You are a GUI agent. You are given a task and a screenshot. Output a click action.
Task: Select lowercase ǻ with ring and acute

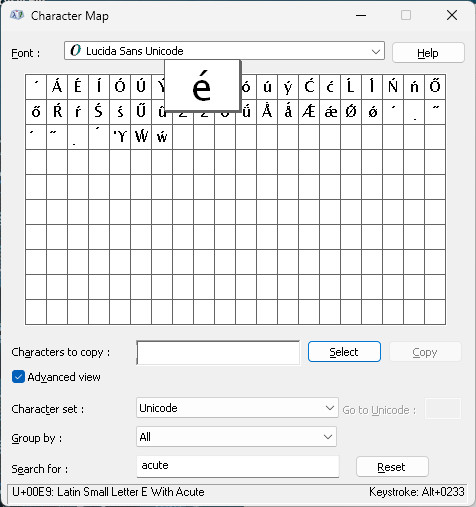click(x=288, y=112)
